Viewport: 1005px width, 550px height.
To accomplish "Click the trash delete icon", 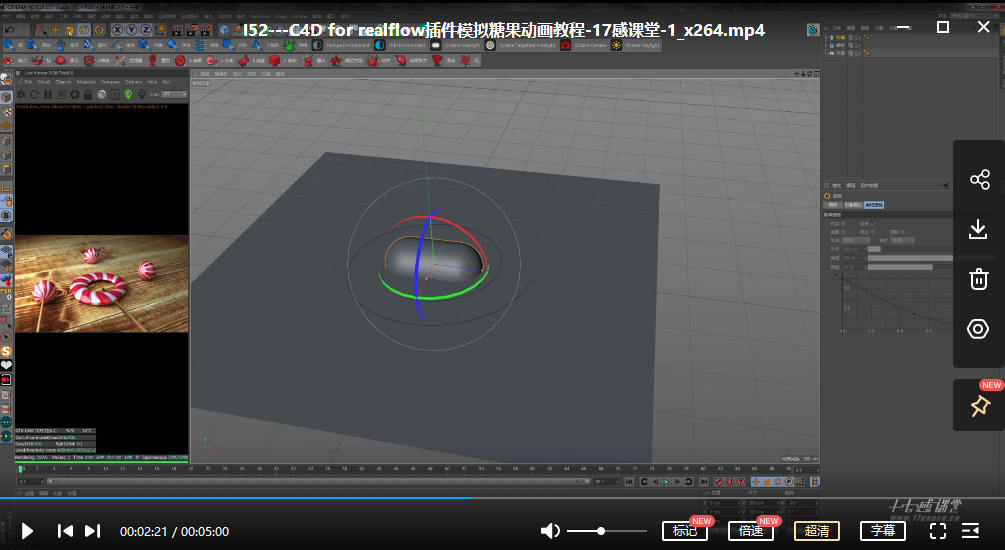I will pos(979,279).
